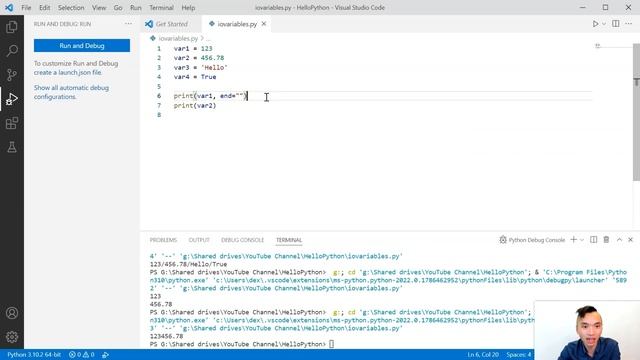Open the View menu
Viewport: 640px width, 360px height.
click(99, 7)
